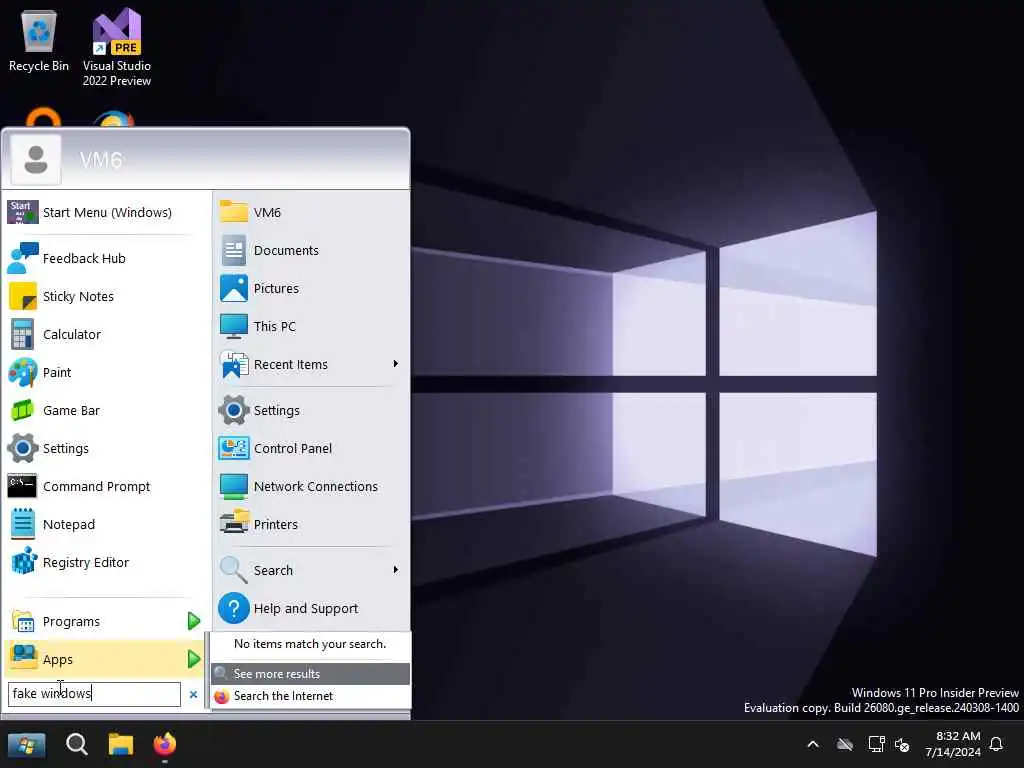1024x768 pixels.
Task: Click the OneDrive cloud tray icon
Action: (x=845, y=744)
